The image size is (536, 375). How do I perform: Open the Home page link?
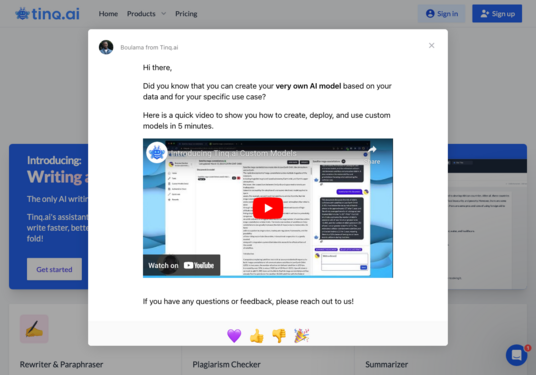108,14
